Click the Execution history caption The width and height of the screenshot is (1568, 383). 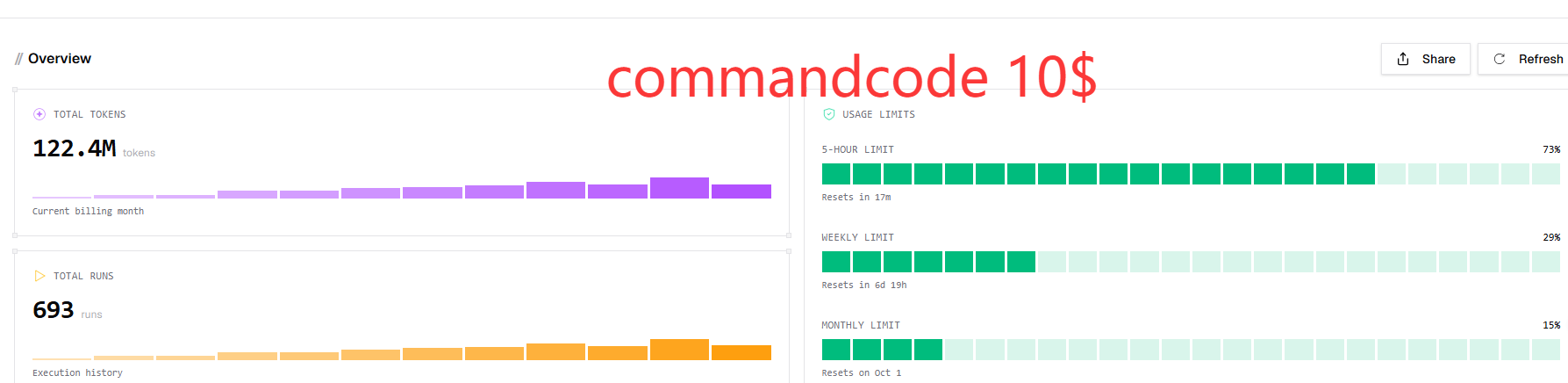tap(77, 372)
